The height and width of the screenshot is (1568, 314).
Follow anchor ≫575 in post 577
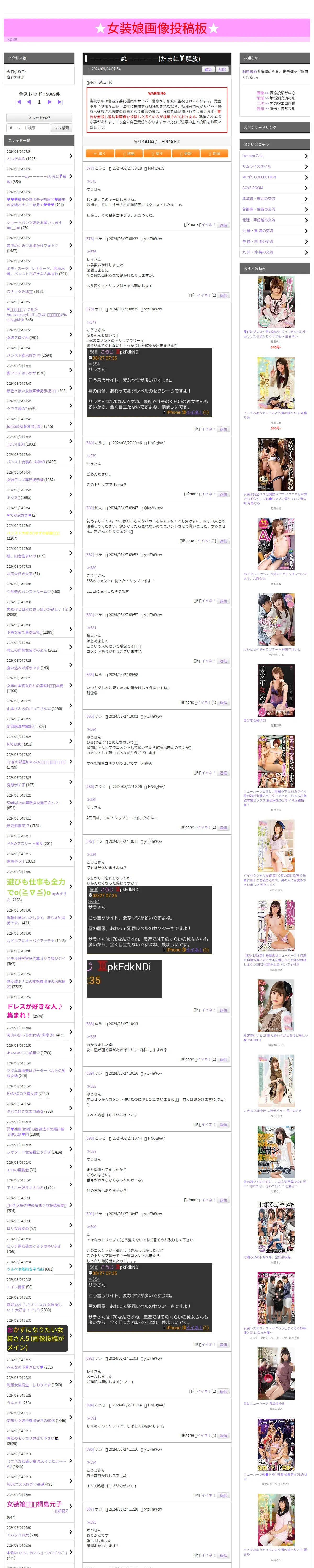92,181
